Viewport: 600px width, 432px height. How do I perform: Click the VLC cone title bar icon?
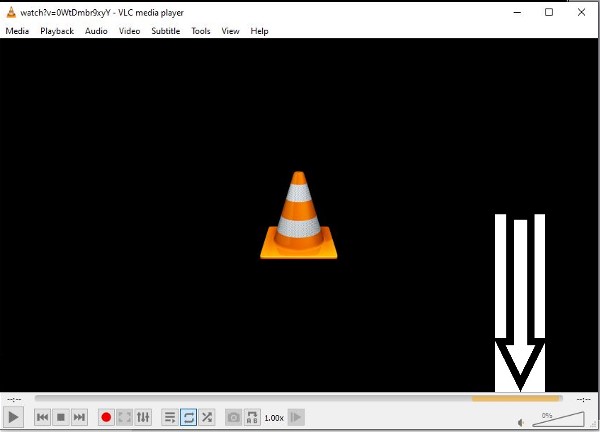click(11, 12)
